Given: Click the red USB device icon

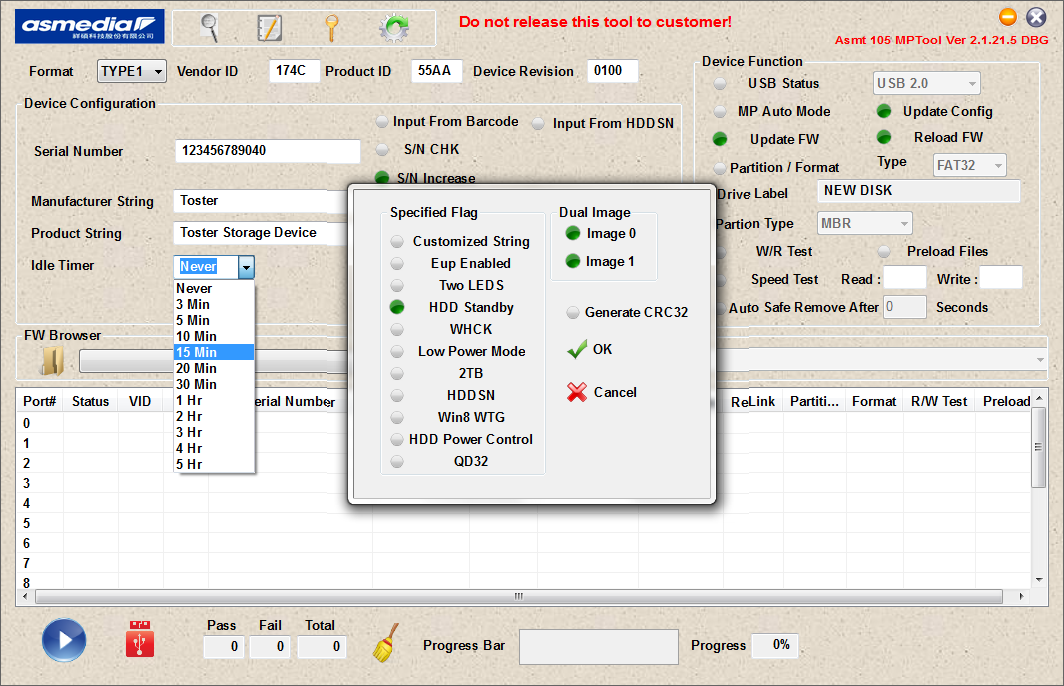Looking at the screenshot, I should coord(140,639).
